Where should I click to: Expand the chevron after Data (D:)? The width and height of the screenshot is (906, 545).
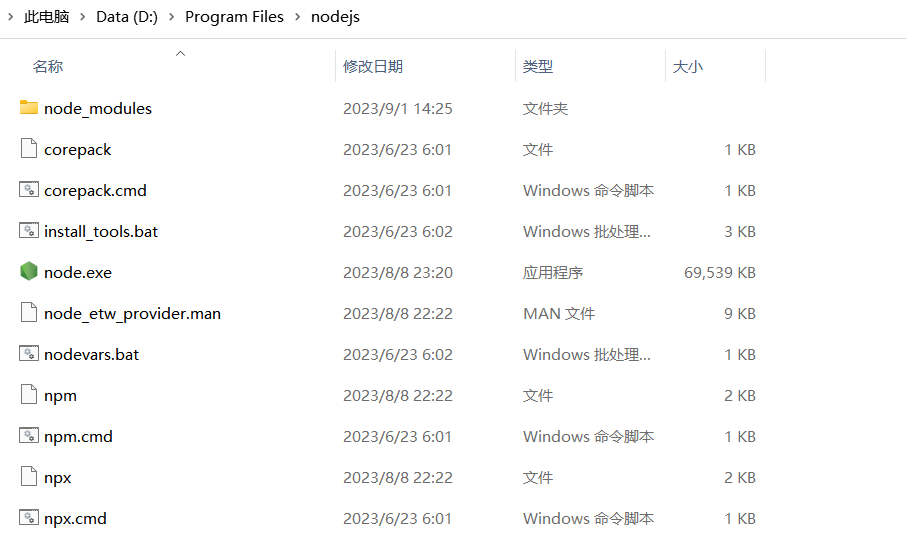coord(172,17)
